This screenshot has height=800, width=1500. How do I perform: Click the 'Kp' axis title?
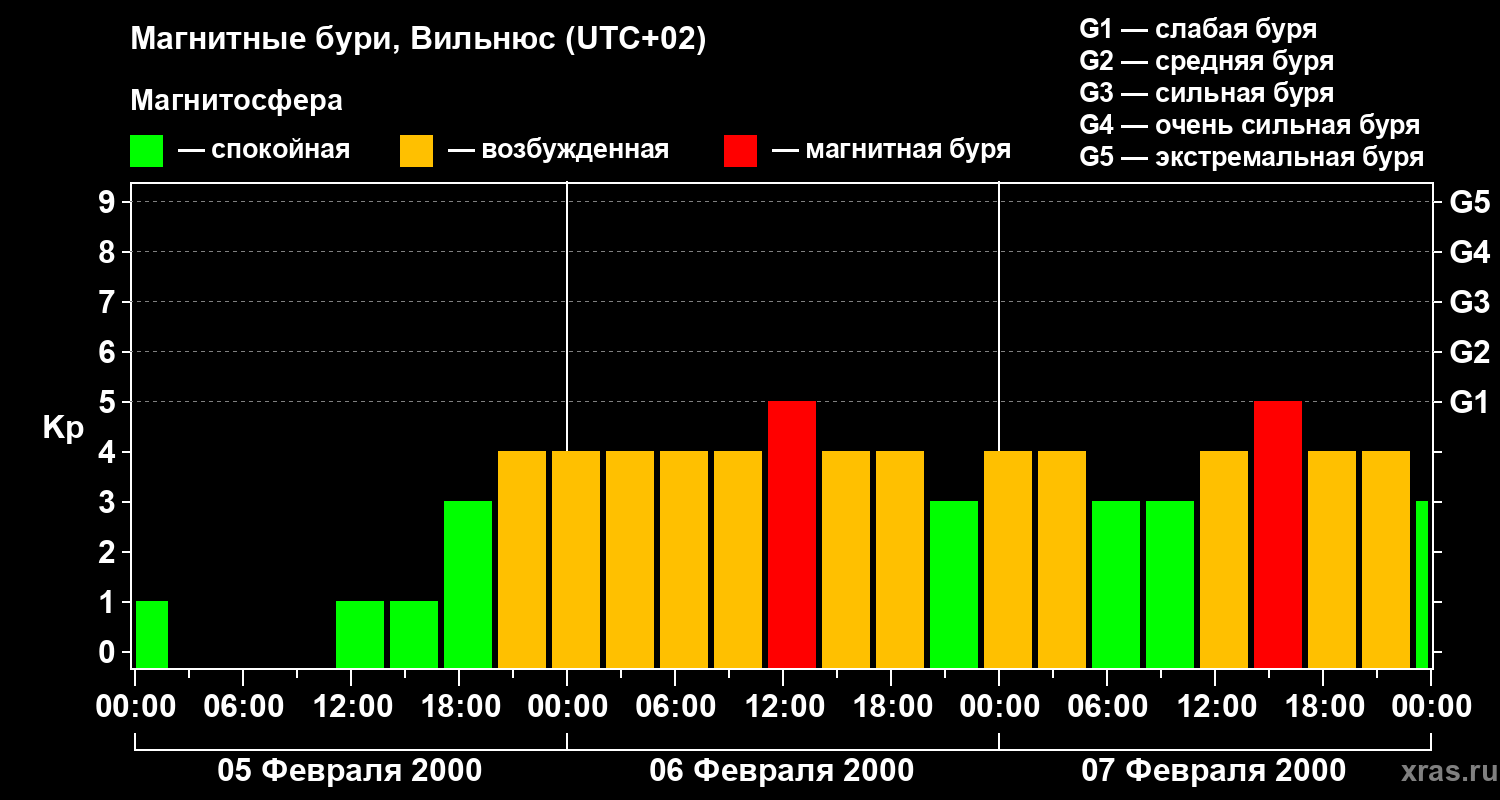pos(63,428)
